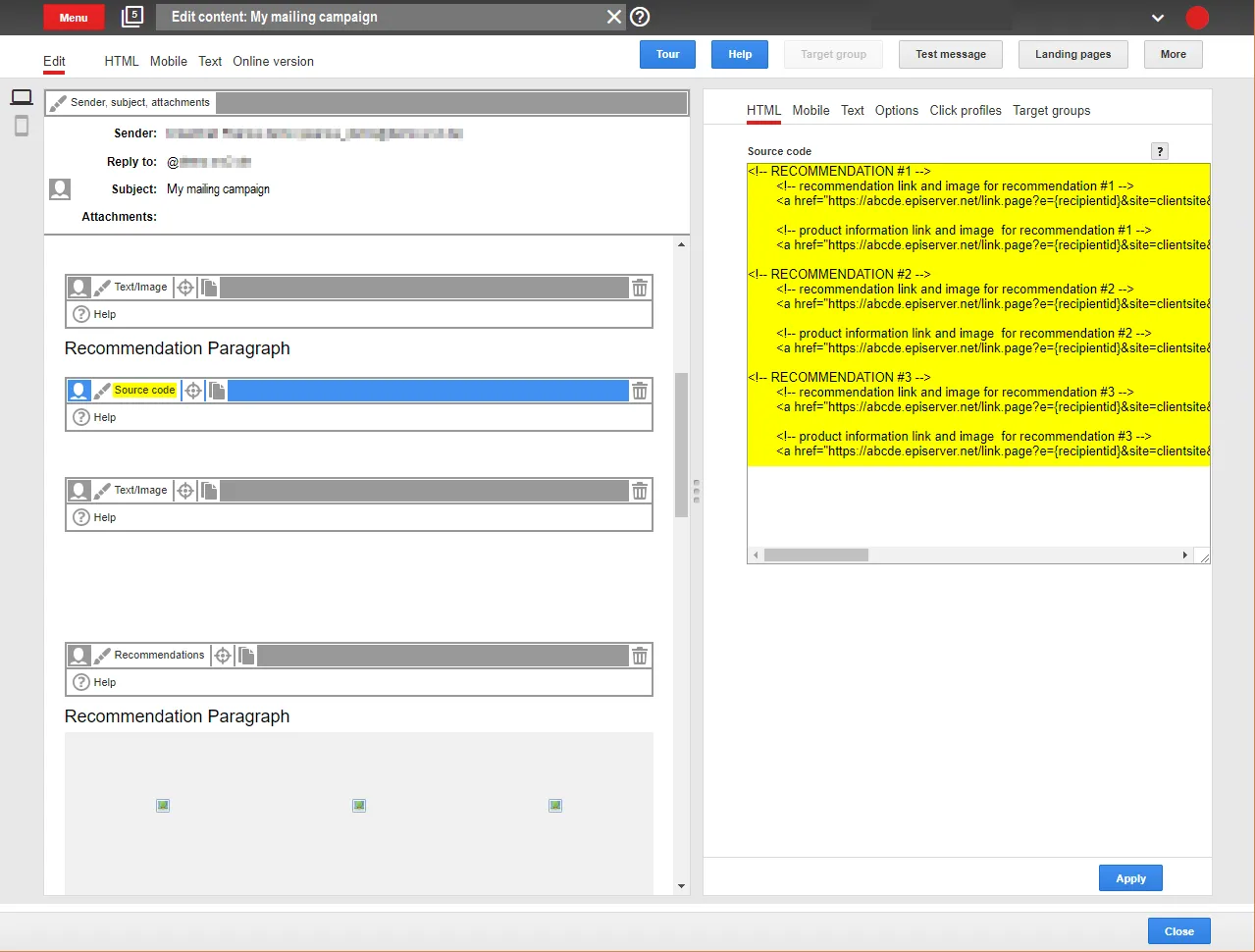The height and width of the screenshot is (952, 1255).
Task: Click the pencil edit icon in Sender, subject, attachments bar
Action: pos(58,103)
